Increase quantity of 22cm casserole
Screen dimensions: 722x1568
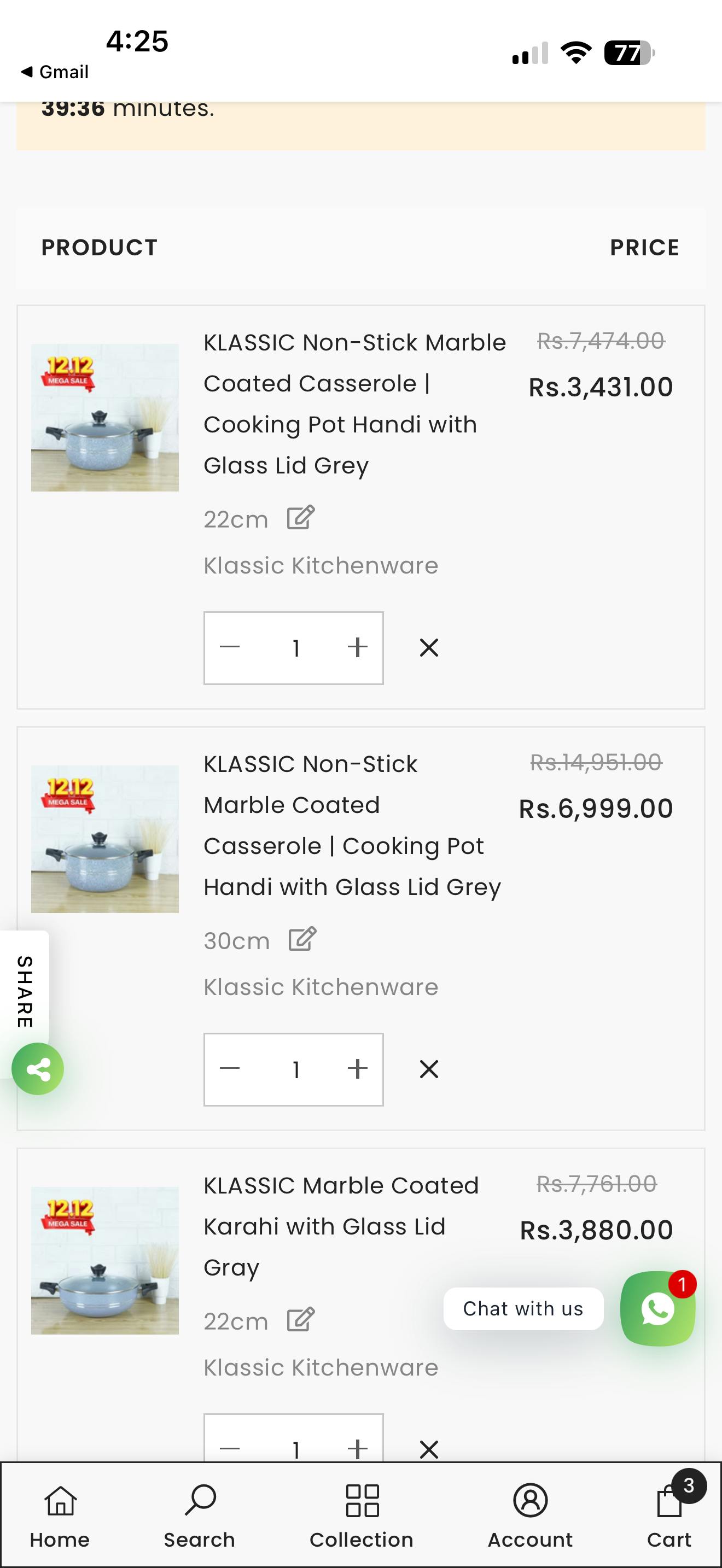(357, 648)
